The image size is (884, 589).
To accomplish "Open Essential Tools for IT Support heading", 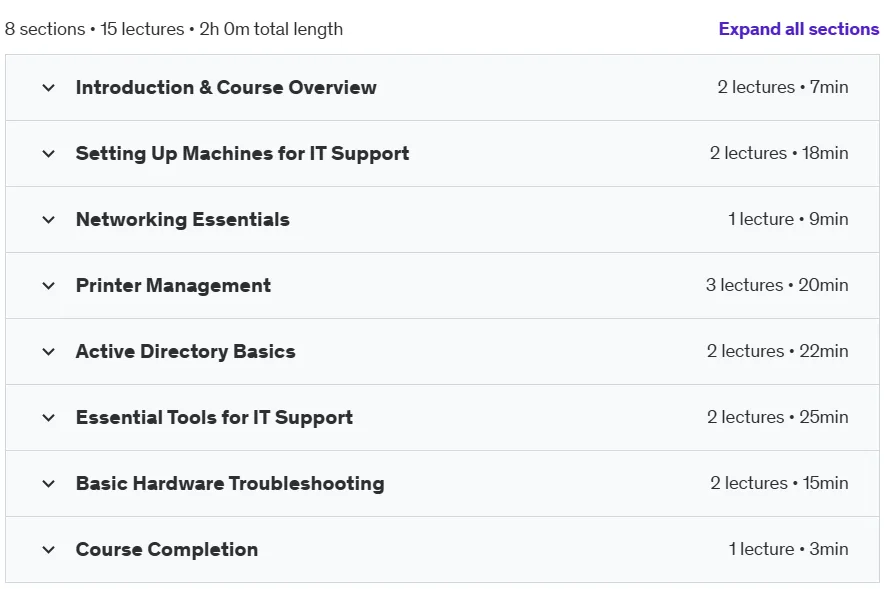I will point(214,417).
